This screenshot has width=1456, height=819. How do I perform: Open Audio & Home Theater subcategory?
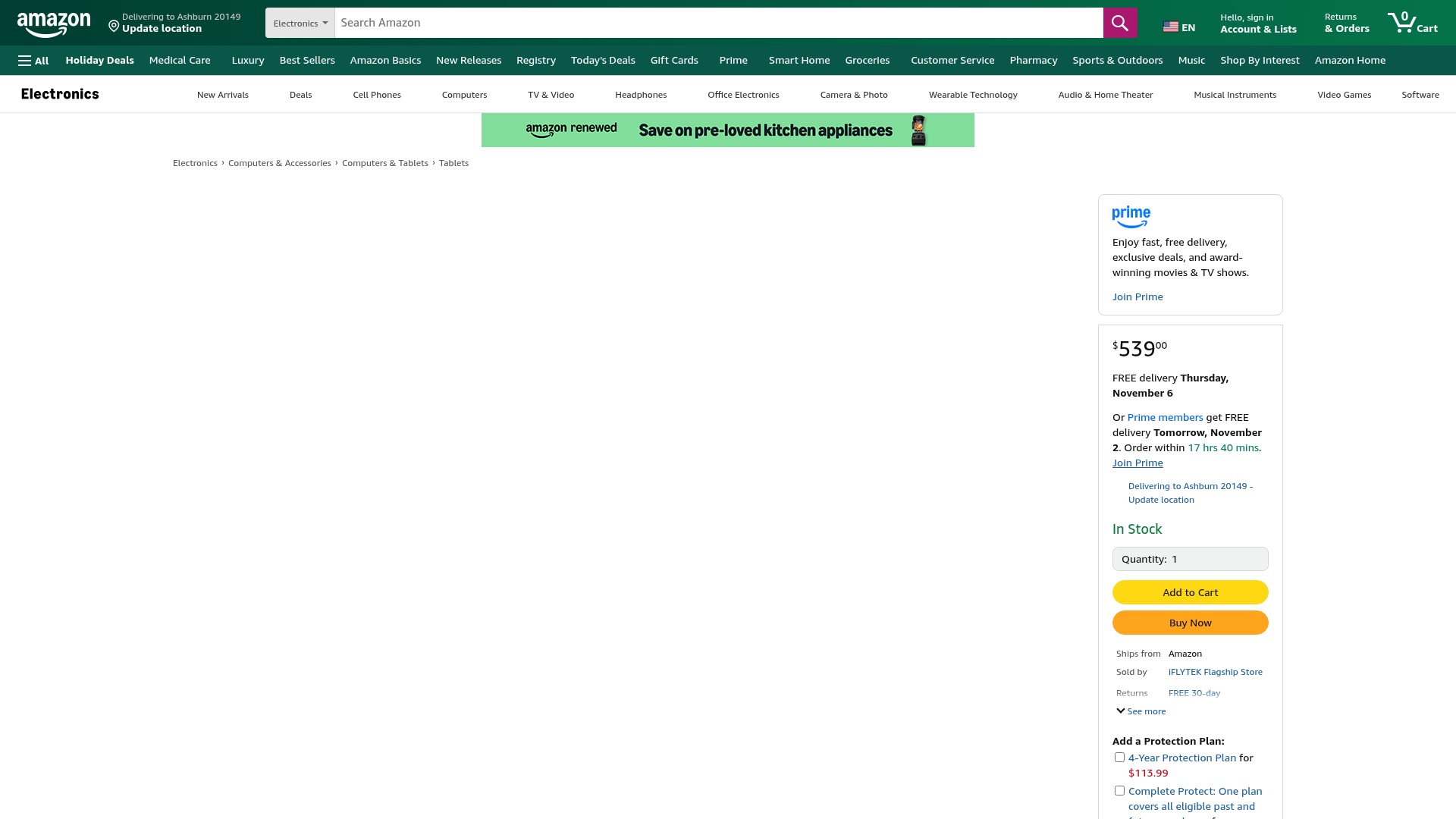tap(1105, 95)
